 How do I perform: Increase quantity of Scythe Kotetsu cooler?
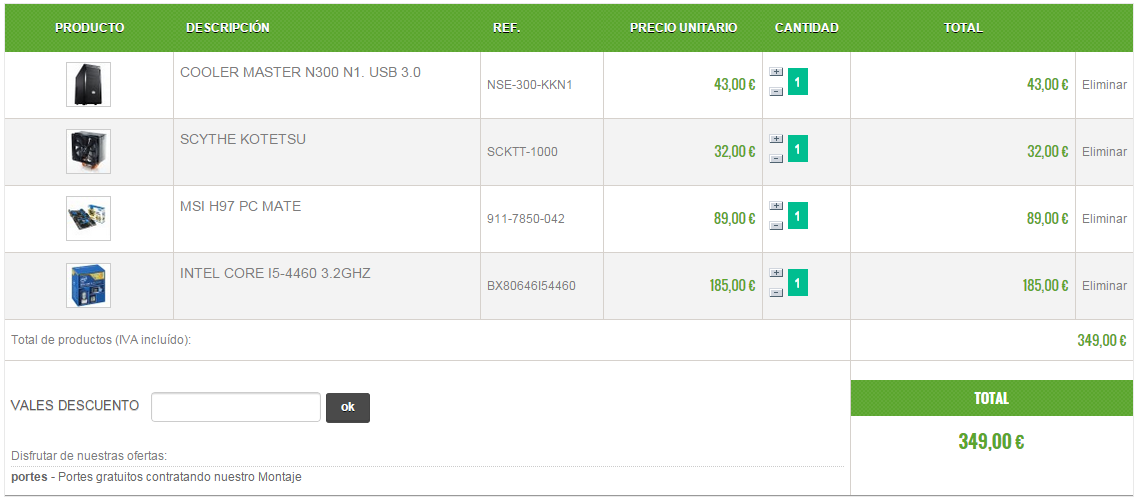(x=776, y=139)
